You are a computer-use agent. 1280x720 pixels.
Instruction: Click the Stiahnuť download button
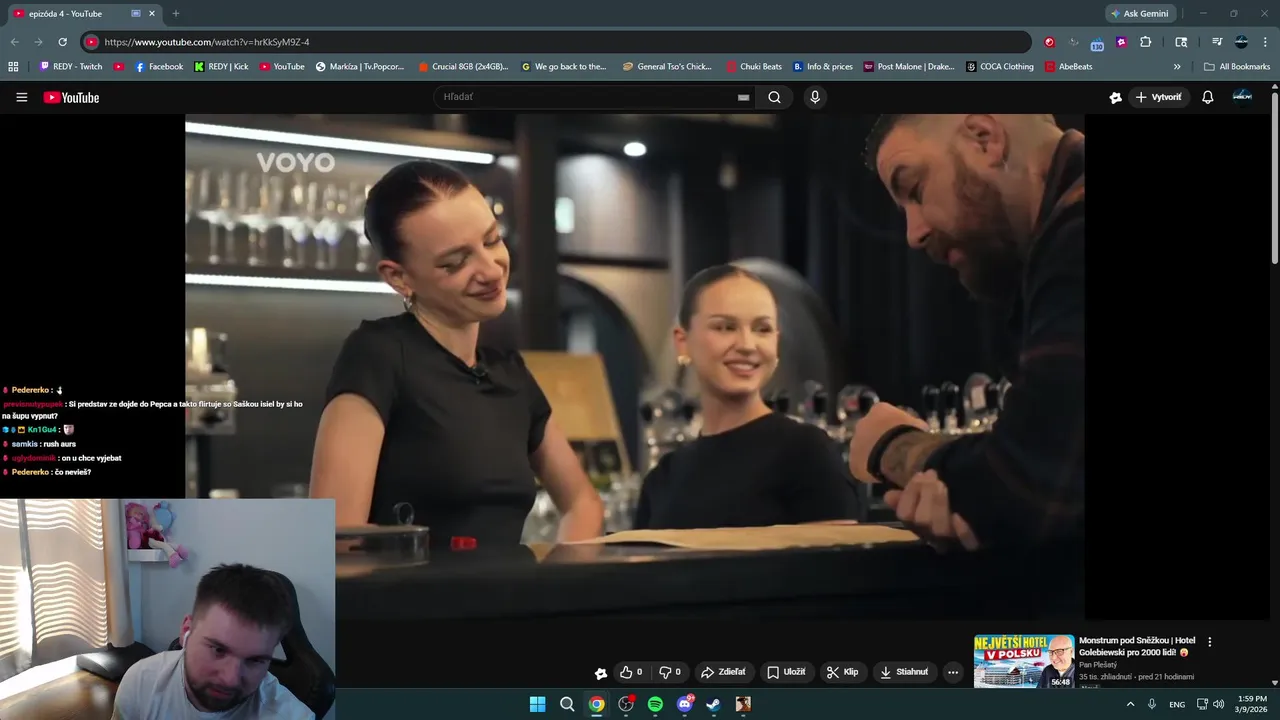tap(904, 672)
